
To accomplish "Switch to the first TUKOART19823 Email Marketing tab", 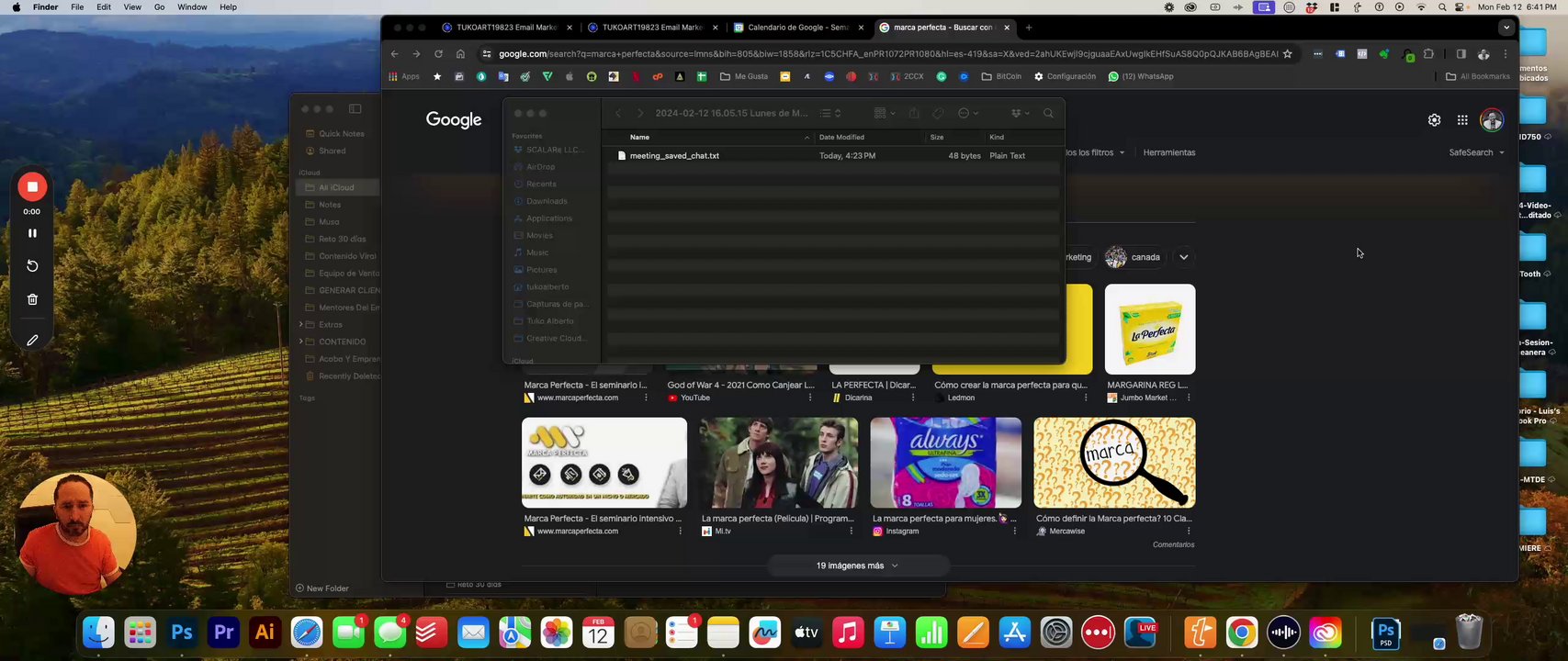I will tap(506, 28).
